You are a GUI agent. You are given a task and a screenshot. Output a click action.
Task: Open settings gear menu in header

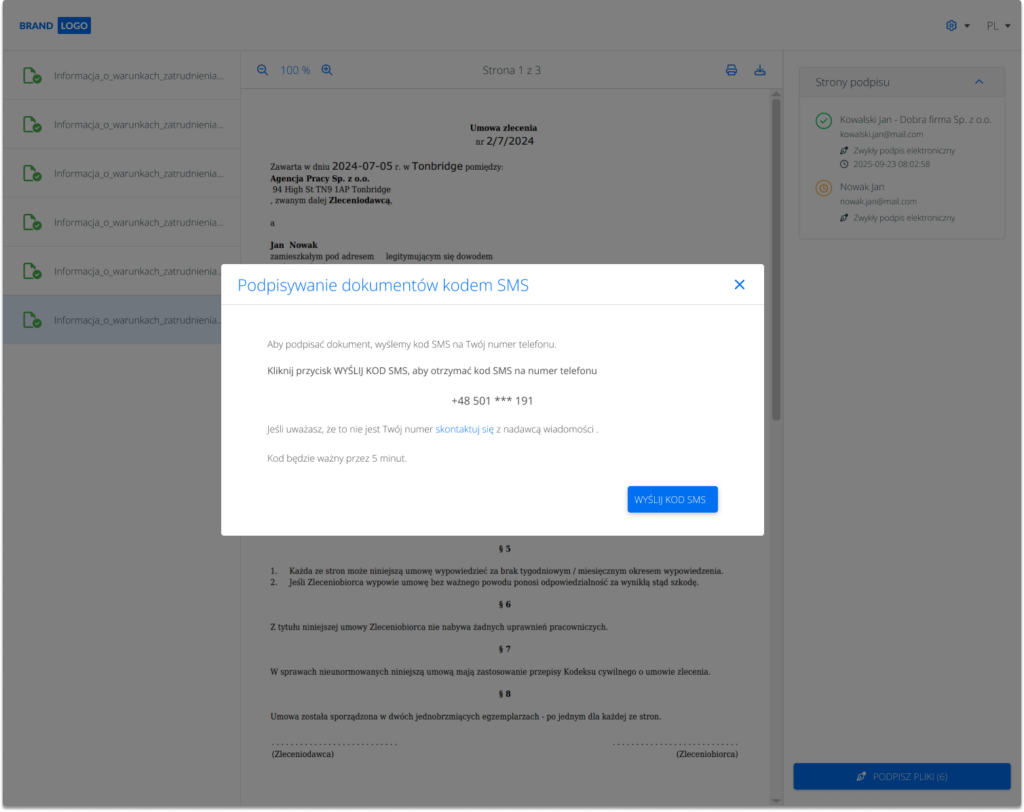click(x=956, y=25)
